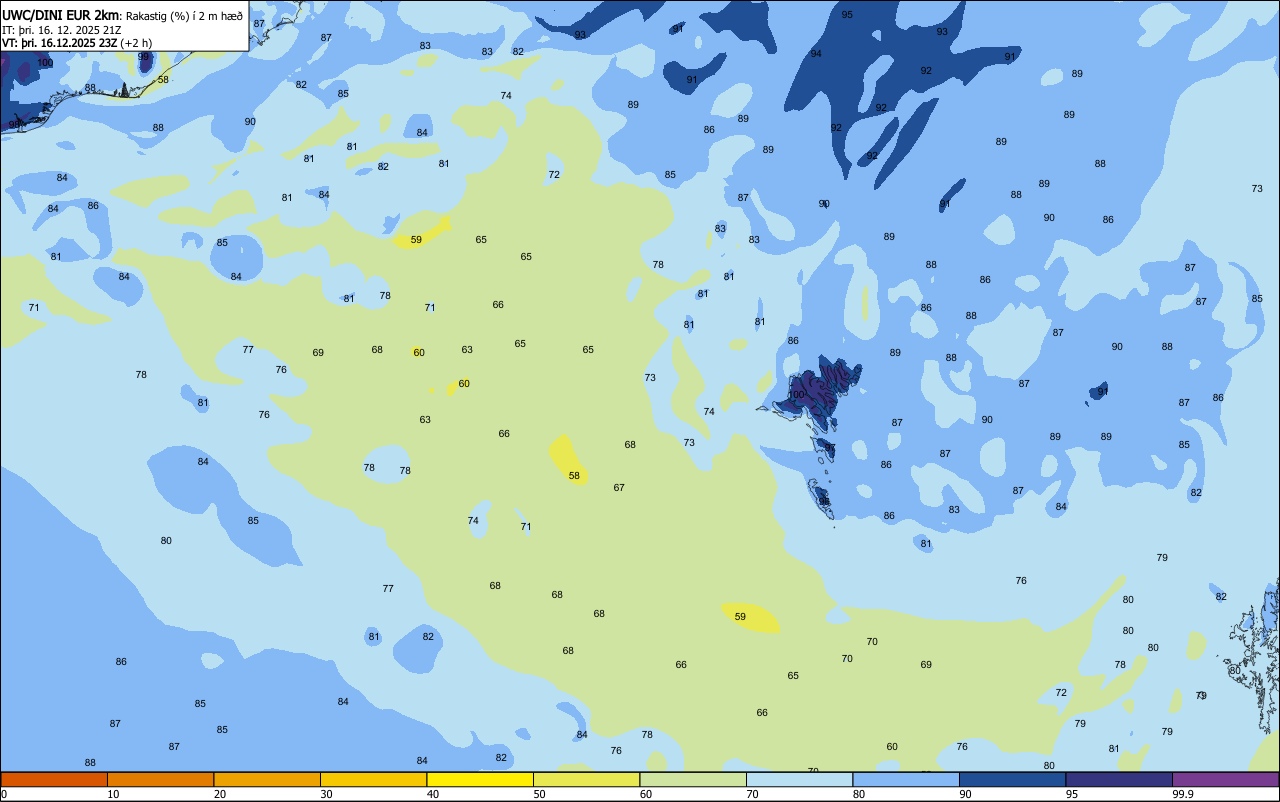The image size is (1280, 802).
Task: Click the legend scale tick label '0'
Action: [x=4, y=795]
